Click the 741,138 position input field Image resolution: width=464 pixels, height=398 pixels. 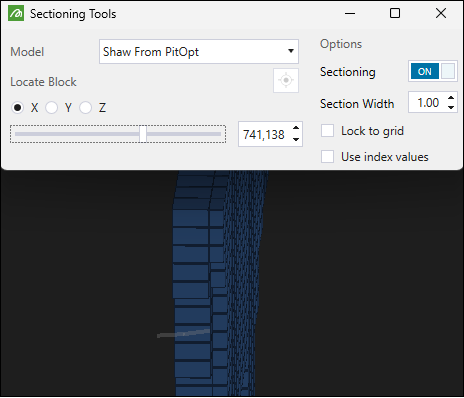point(264,134)
